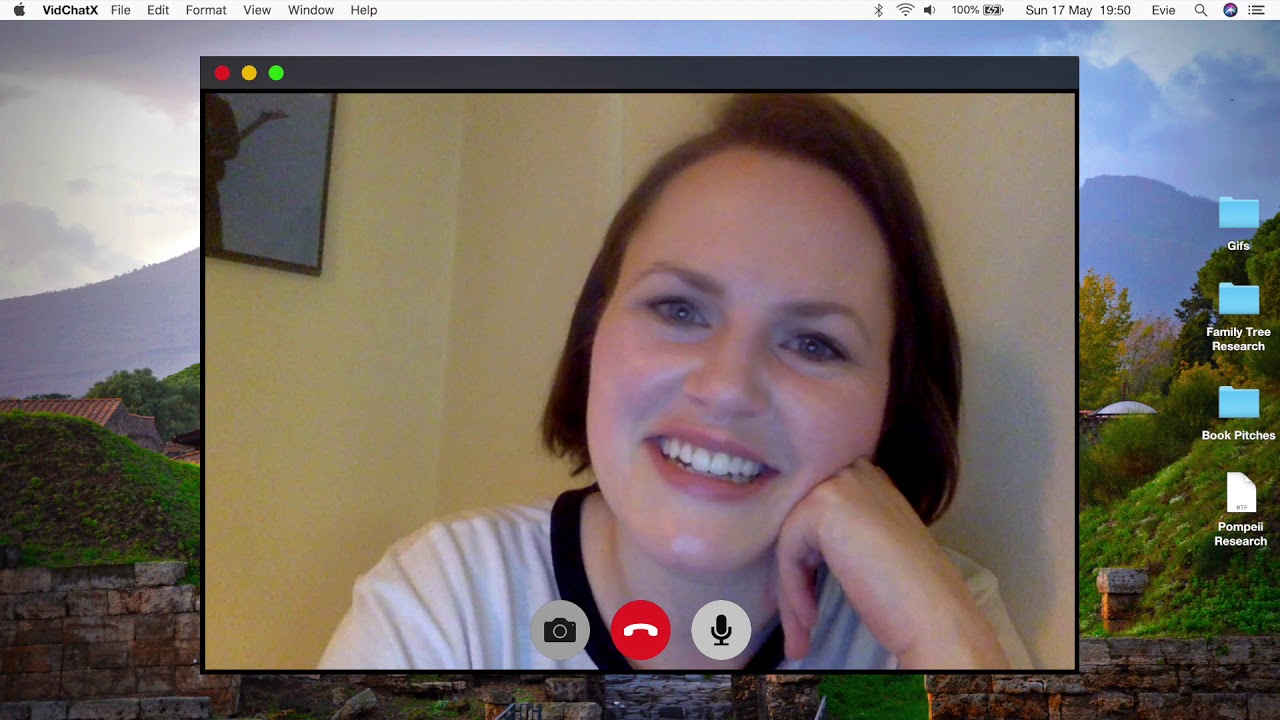The image size is (1280, 720).
Task: Click the Bluetooth status icon
Action: pyautogui.click(x=879, y=10)
